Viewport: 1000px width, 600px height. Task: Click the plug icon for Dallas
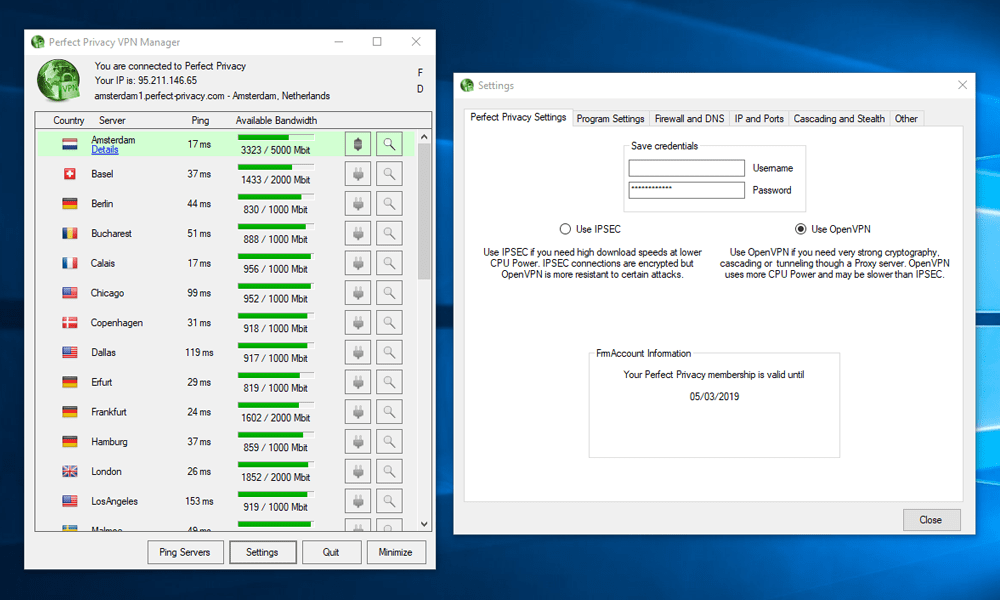358,353
